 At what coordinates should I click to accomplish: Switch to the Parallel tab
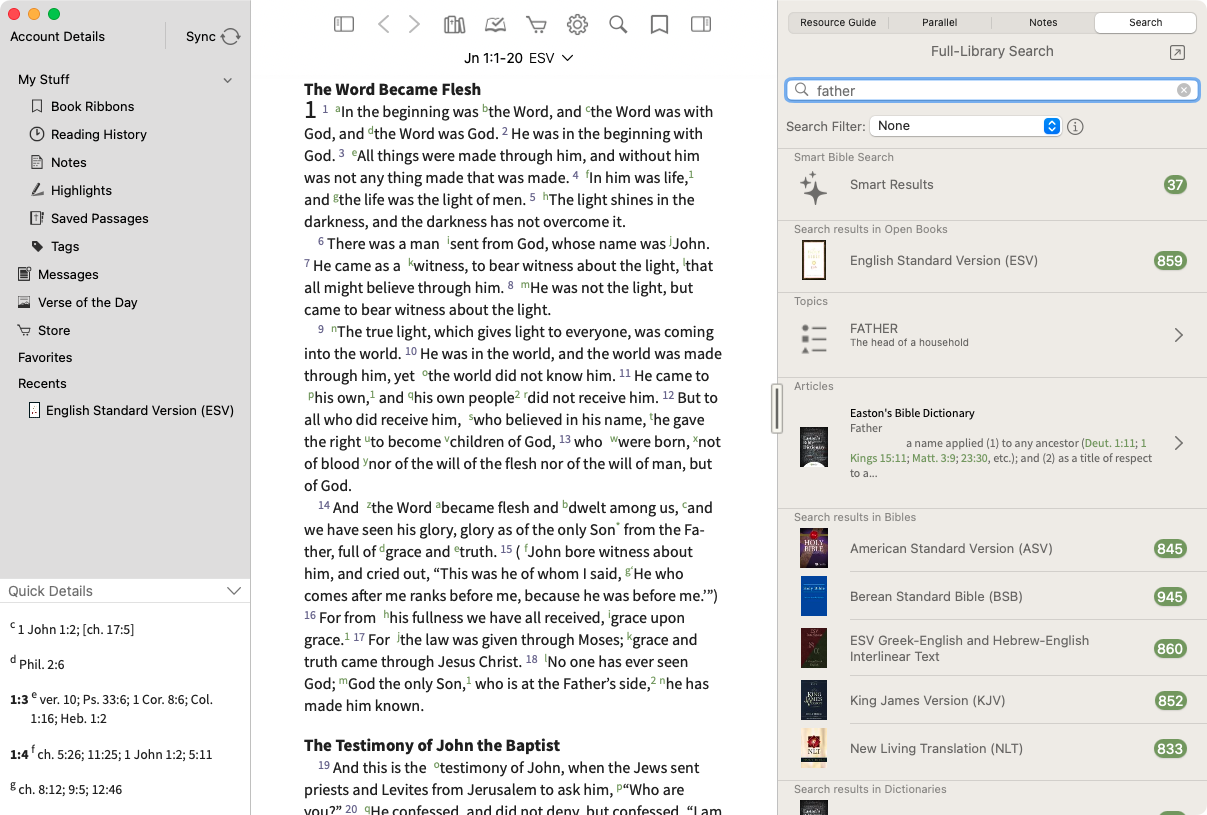pos(940,22)
